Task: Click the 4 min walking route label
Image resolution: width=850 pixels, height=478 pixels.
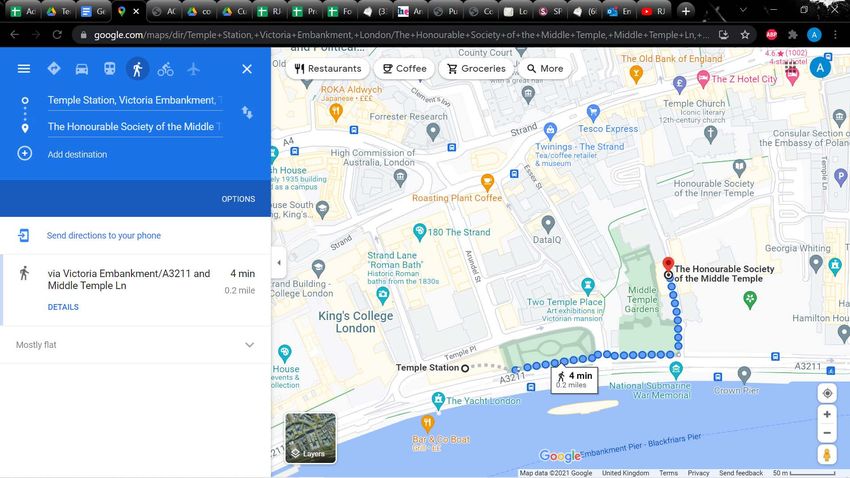Action: pyautogui.click(x=575, y=379)
